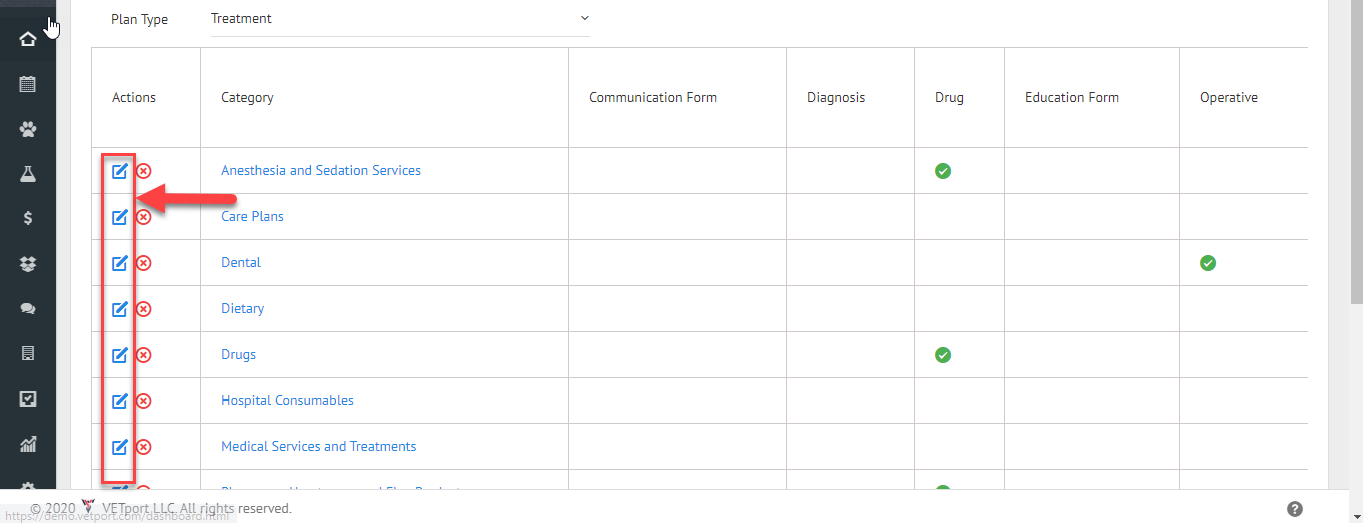
Task: Remove the Drugs category with the red X
Action: pyautogui.click(x=144, y=355)
